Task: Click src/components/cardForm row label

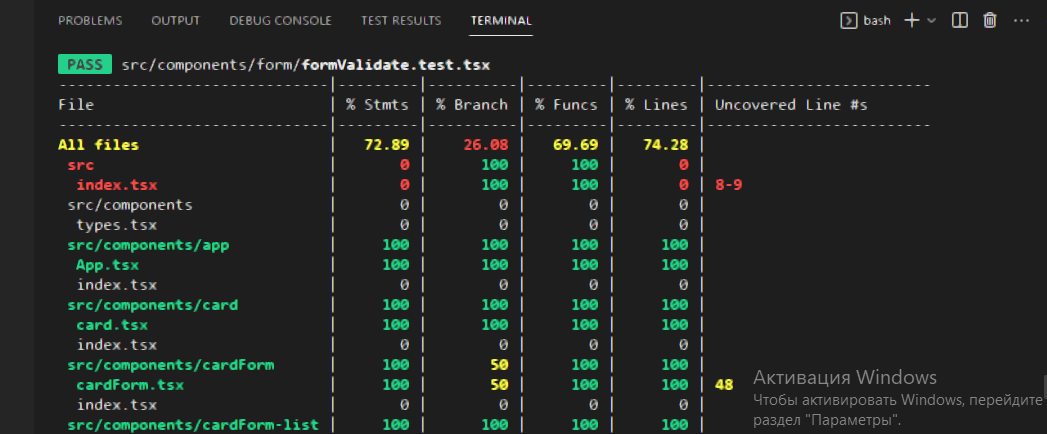Action: pyautogui.click(x=171, y=365)
